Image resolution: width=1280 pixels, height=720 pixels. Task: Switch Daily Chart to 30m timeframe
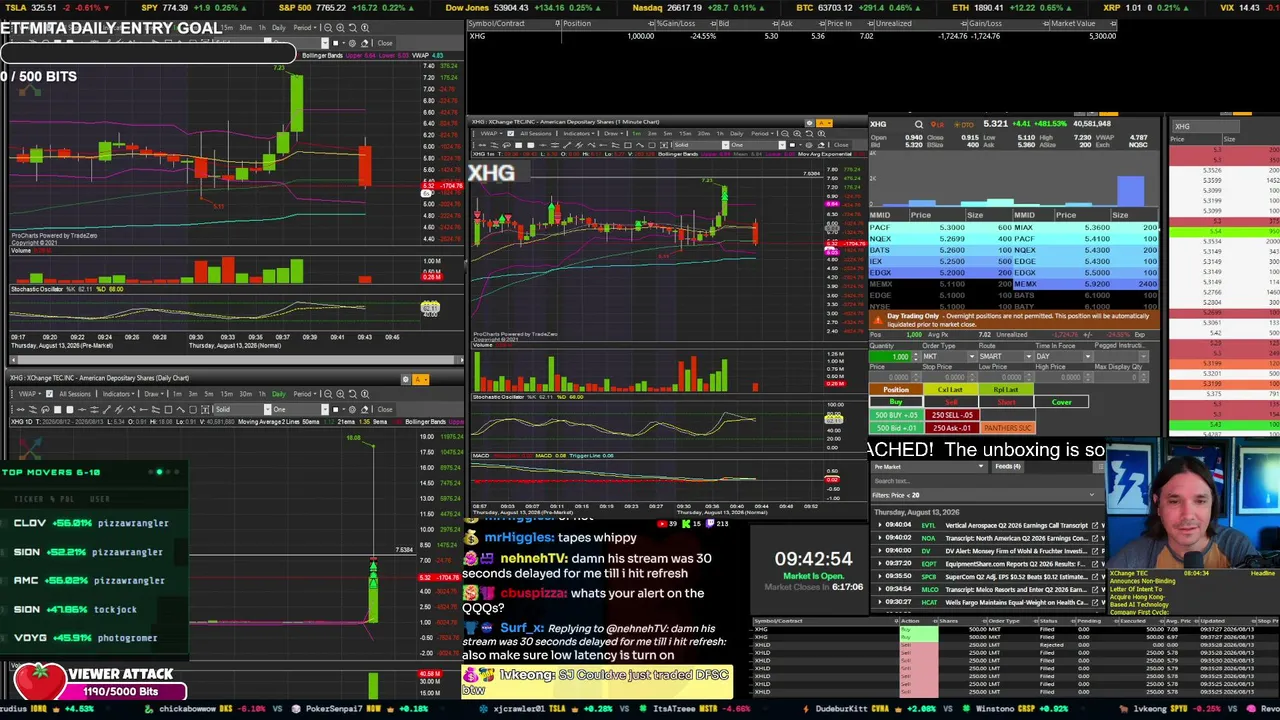point(246,394)
